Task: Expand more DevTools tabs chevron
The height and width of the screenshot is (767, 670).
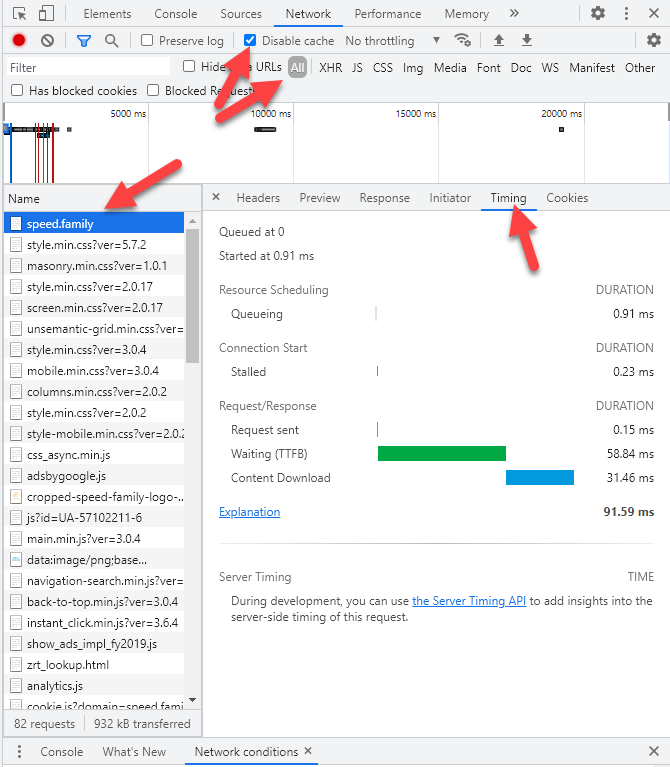Action: point(514,14)
